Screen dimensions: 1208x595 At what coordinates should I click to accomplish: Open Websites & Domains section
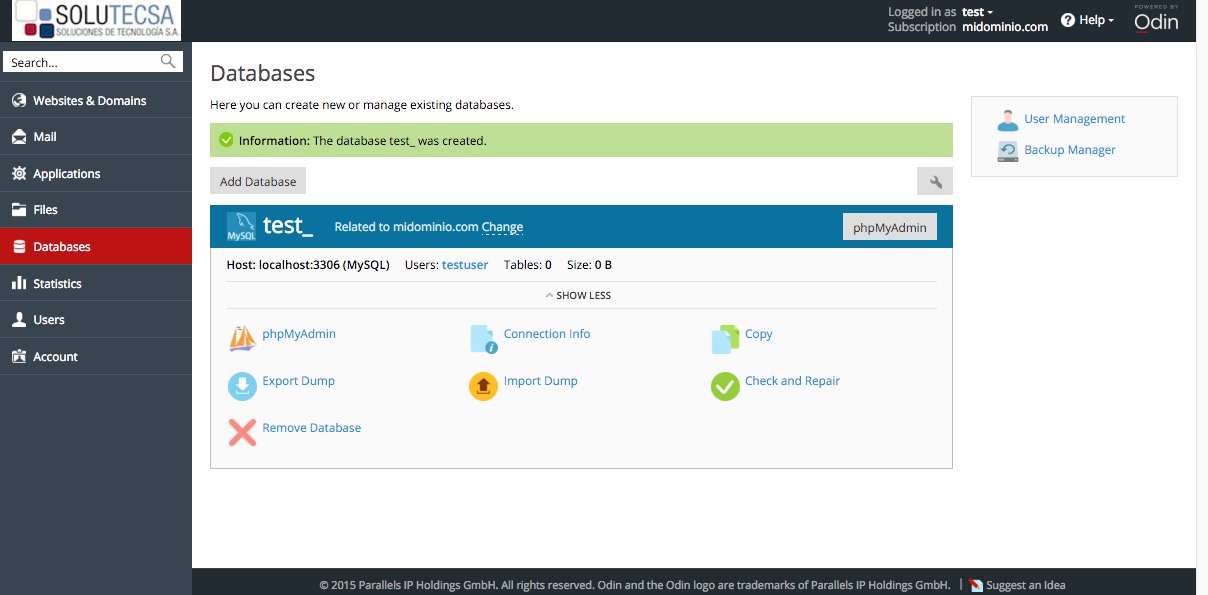point(96,100)
